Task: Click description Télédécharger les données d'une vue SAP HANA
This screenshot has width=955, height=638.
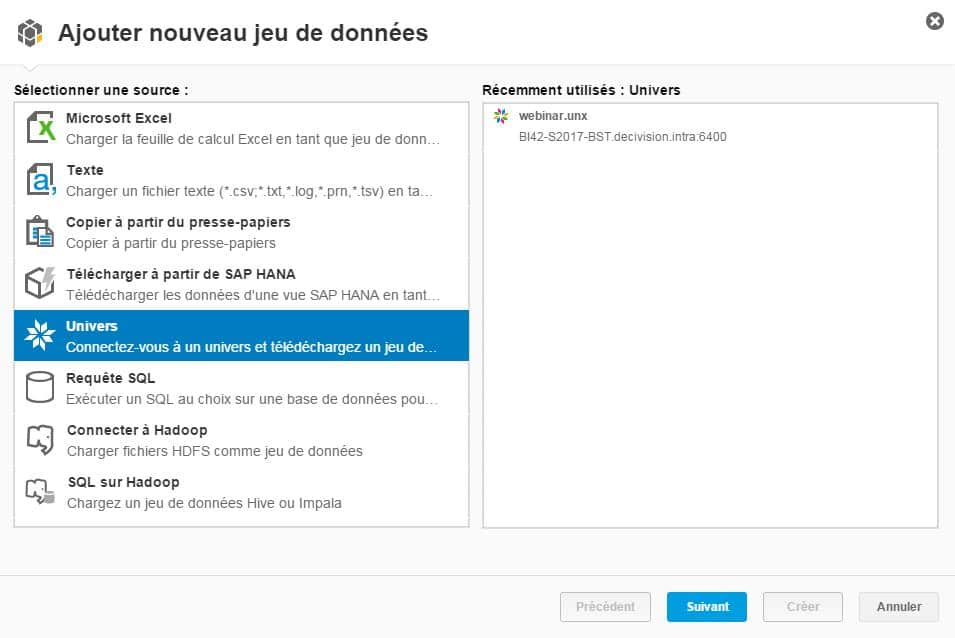Action: pos(253,295)
